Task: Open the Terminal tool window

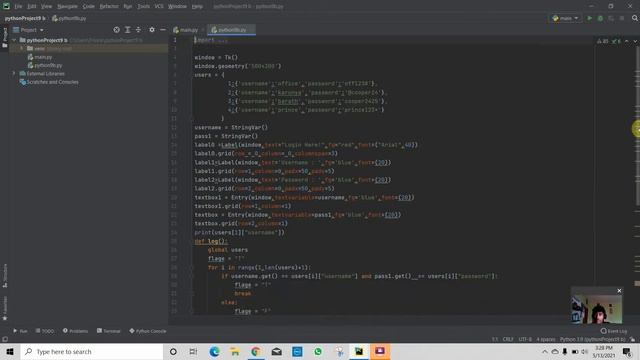Action: [109, 331]
